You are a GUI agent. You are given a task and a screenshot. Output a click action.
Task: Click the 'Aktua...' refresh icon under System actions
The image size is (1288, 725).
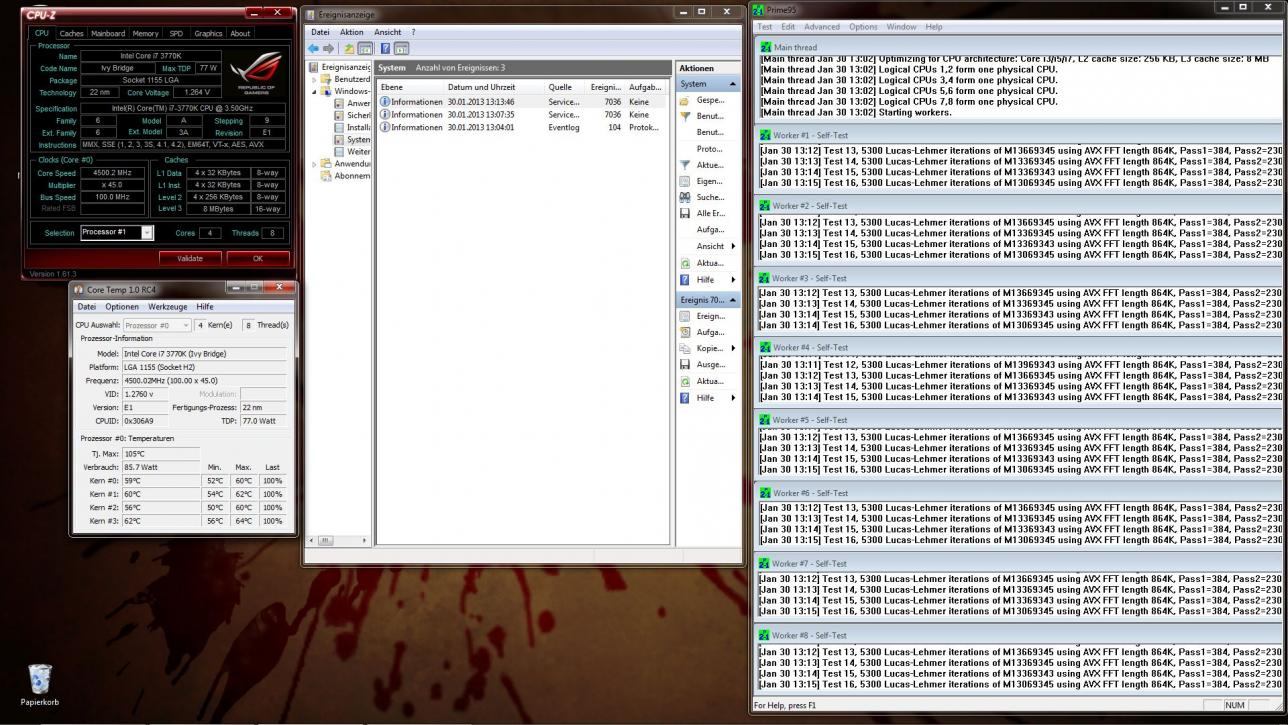tap(685, 263)
